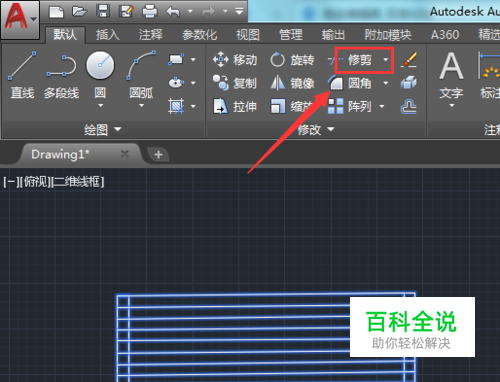
Task: Switch to the 插入 ribbon tab
Action: click(108, 35)
